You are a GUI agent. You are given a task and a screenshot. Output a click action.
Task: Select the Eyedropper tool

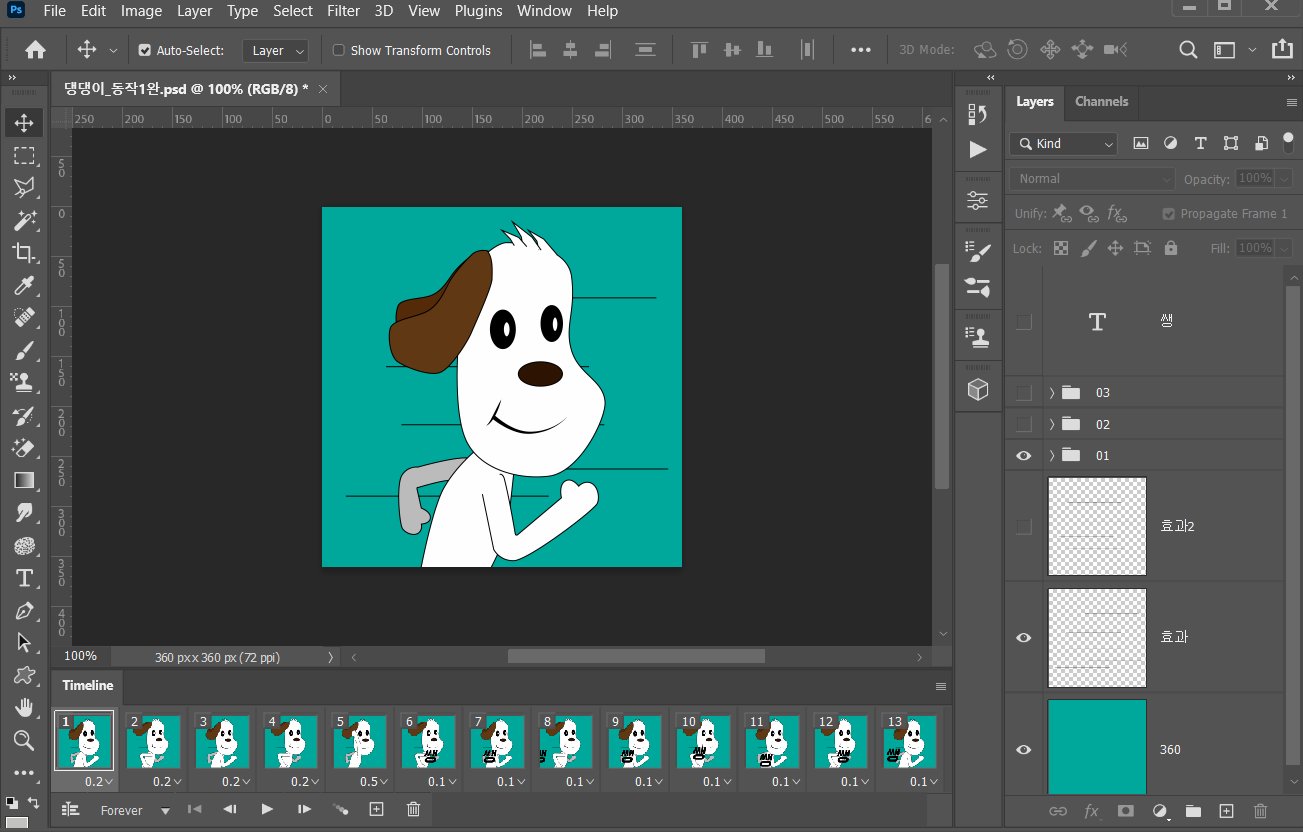pos(24,286)
